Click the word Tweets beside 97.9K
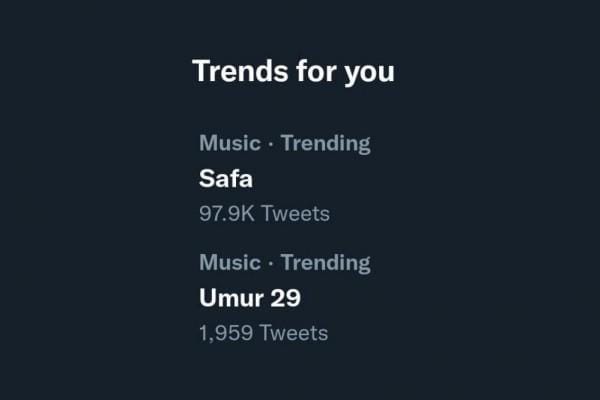Screen dimensions: 600x400 tap(294, 213)
